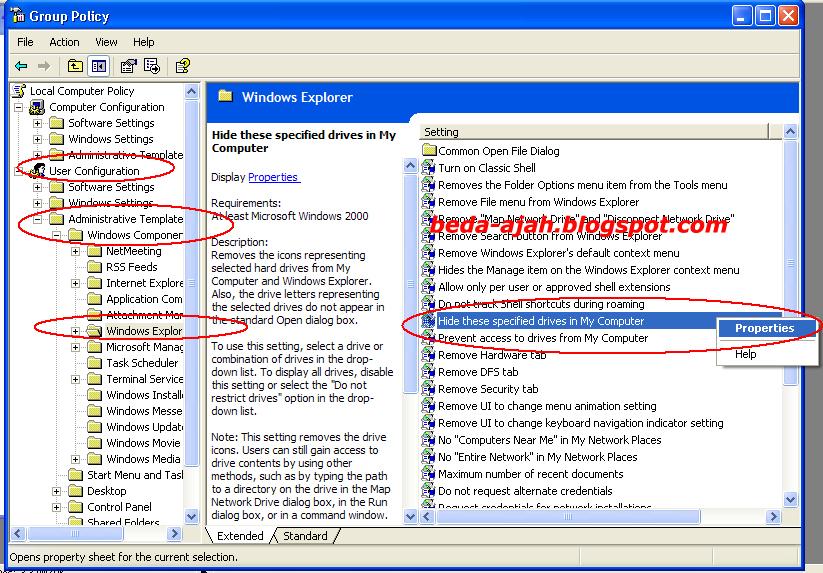Click the Remove Hardware tab policy icon
Screen dimensions: 823x573
(x=428, y=355)
